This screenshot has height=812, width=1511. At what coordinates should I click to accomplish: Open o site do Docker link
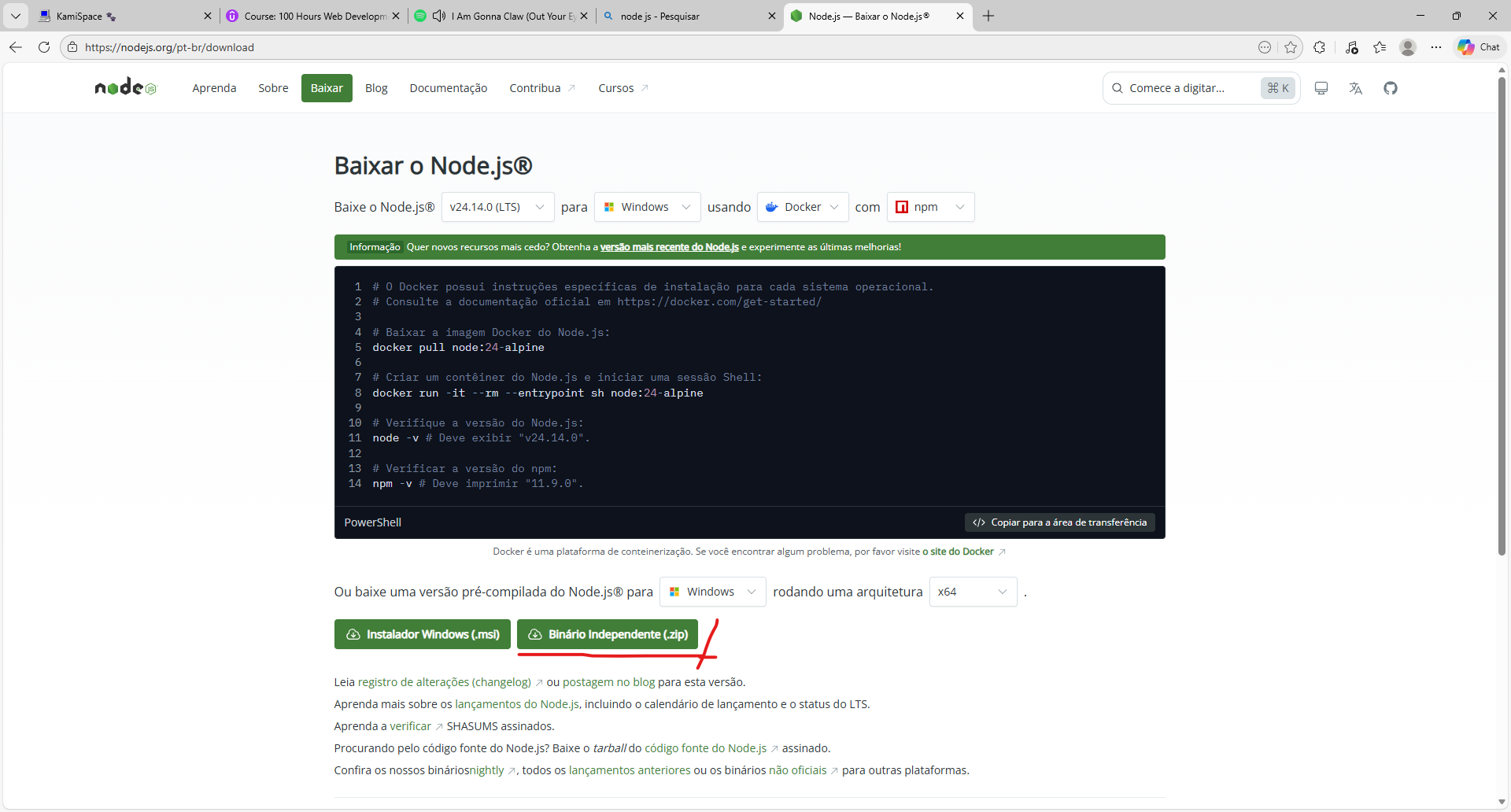[x=964, y=552]
